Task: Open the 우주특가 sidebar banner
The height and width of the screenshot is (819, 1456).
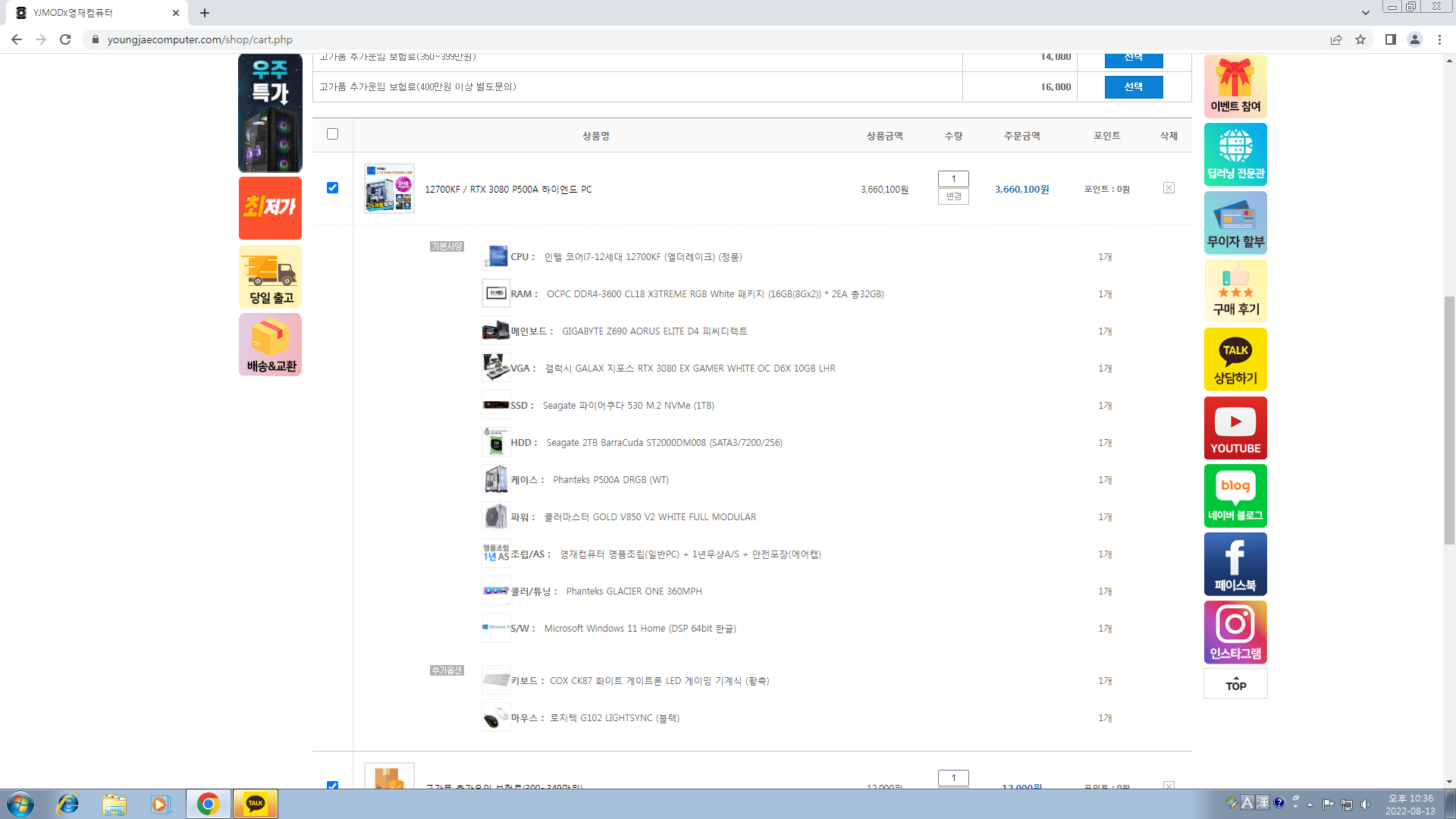Action: click(270, 113)
